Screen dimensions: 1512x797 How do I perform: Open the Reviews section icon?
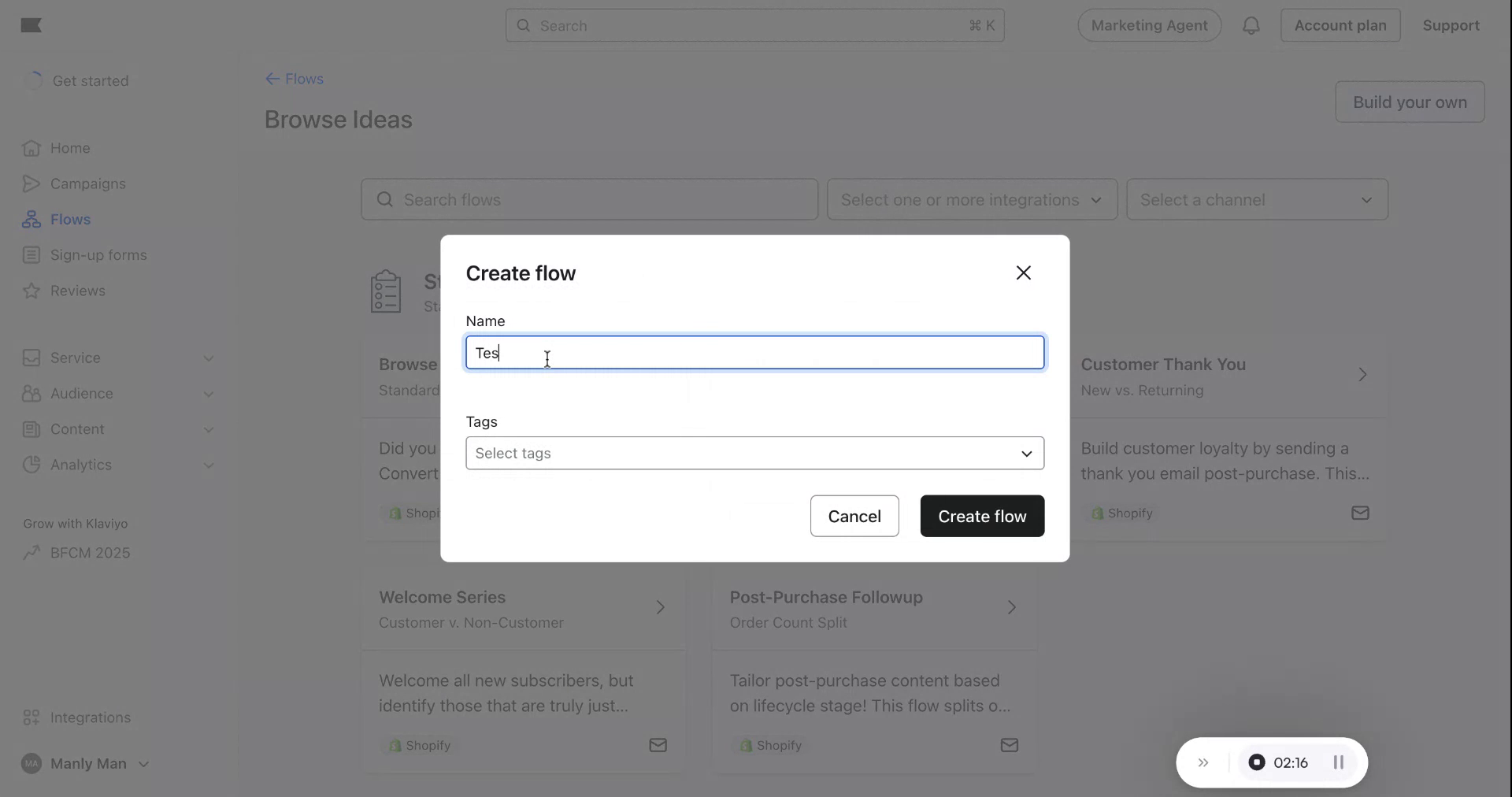[31, 291]
